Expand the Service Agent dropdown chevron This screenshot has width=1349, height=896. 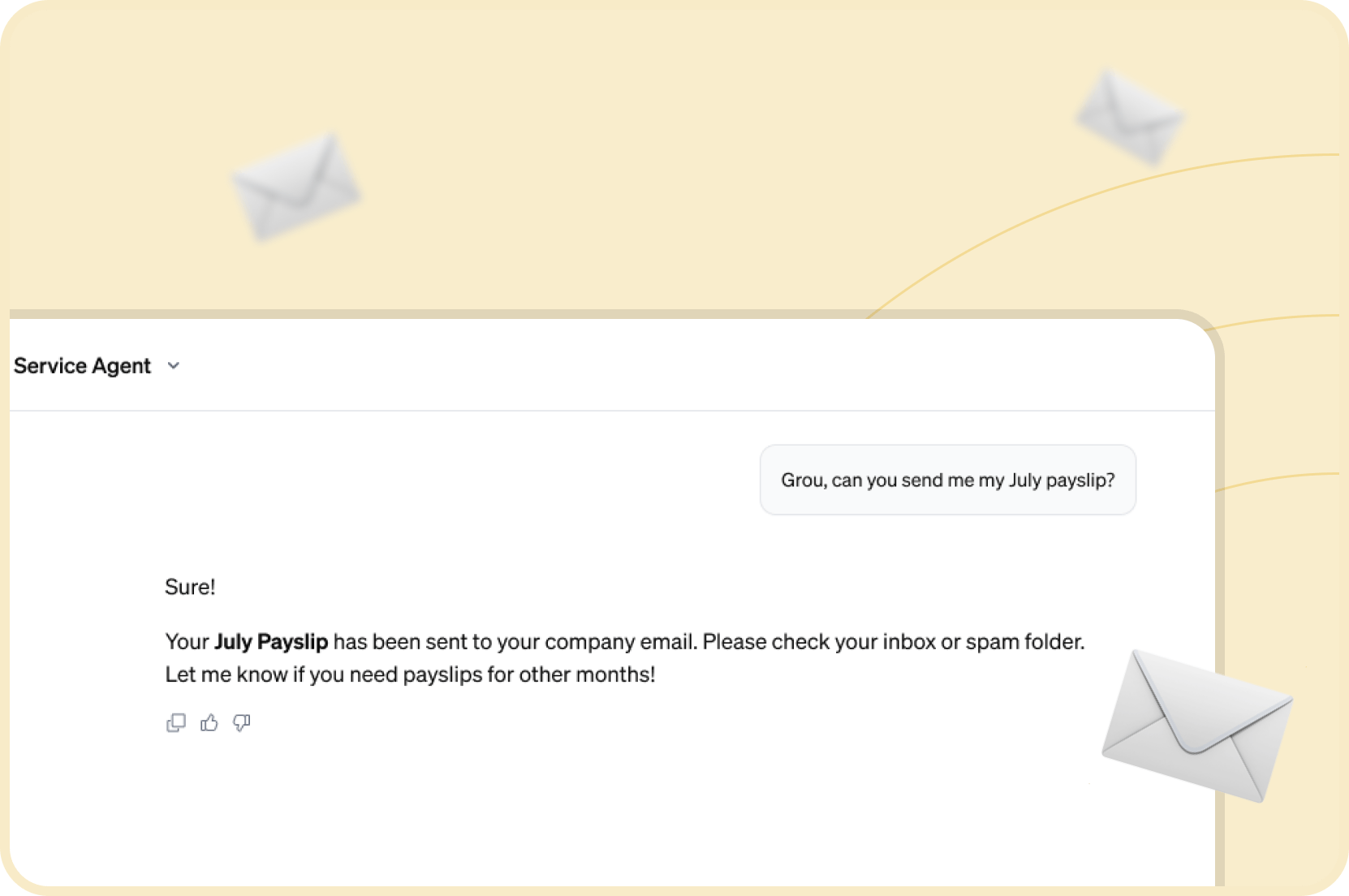click(x=174, y=366)
